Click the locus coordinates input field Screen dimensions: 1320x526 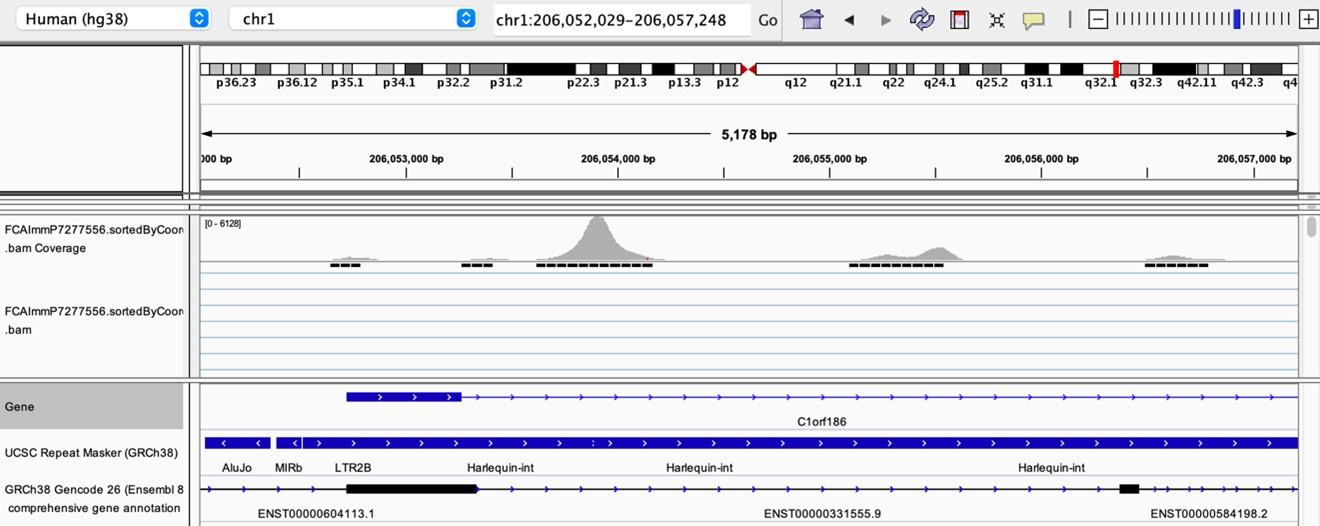pos(623,19)
